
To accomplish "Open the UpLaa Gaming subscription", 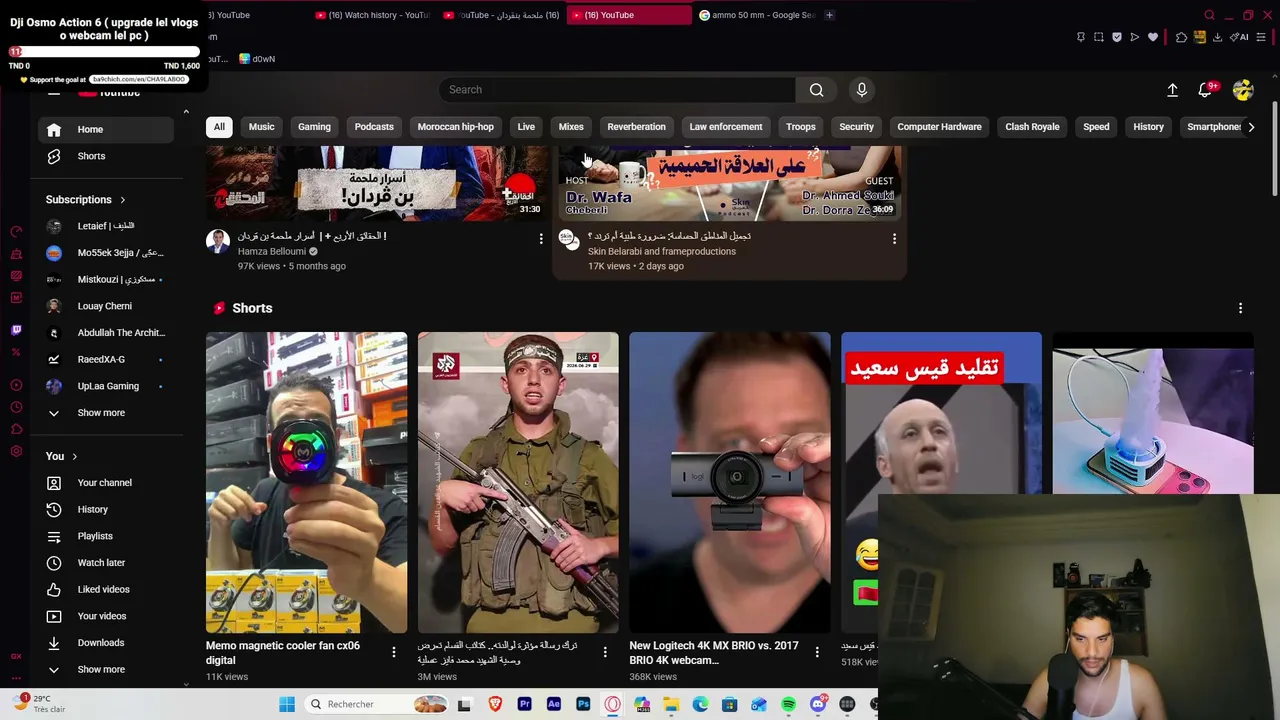I will coord(108,386).
